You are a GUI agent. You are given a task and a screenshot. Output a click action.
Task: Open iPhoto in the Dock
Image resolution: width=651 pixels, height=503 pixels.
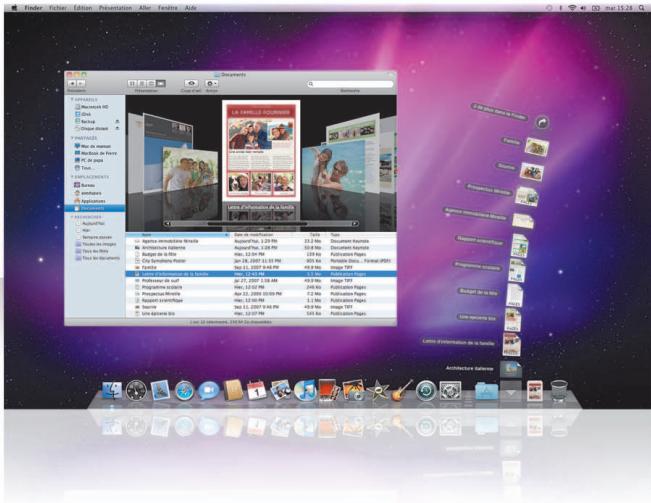click(354, 390)
